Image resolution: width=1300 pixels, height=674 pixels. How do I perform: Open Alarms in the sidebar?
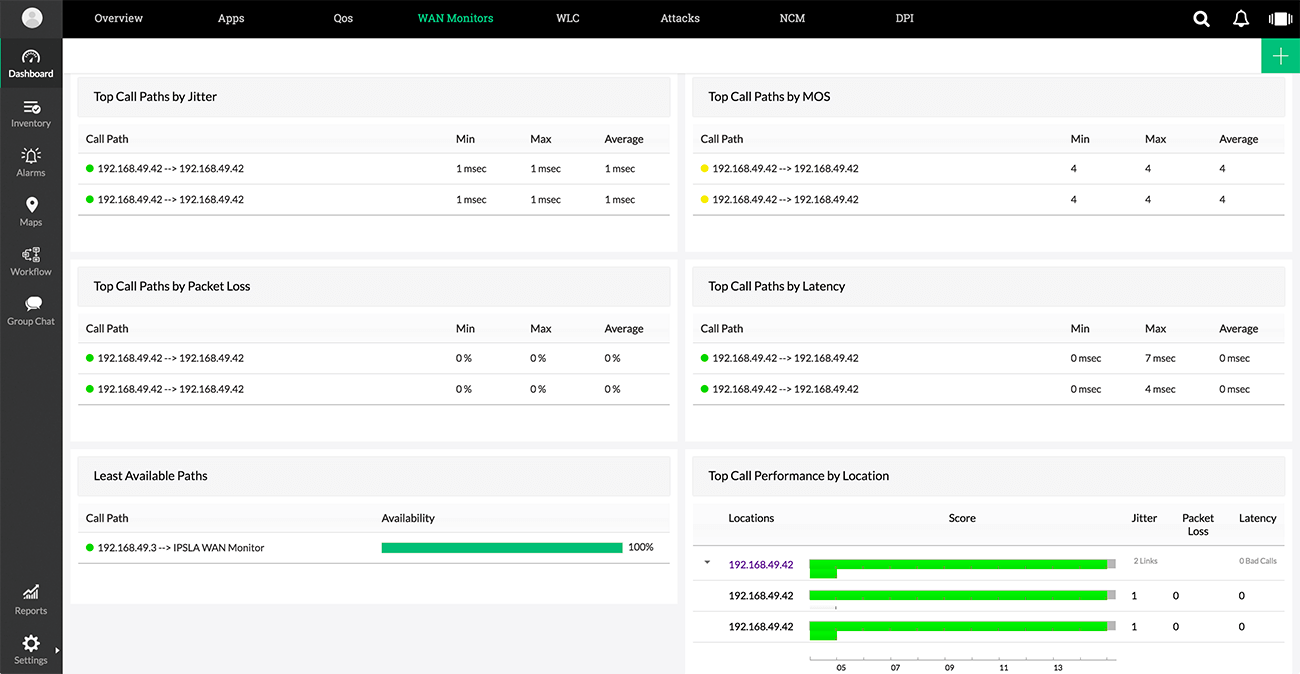pyautogui.click(x=31, y=163)
